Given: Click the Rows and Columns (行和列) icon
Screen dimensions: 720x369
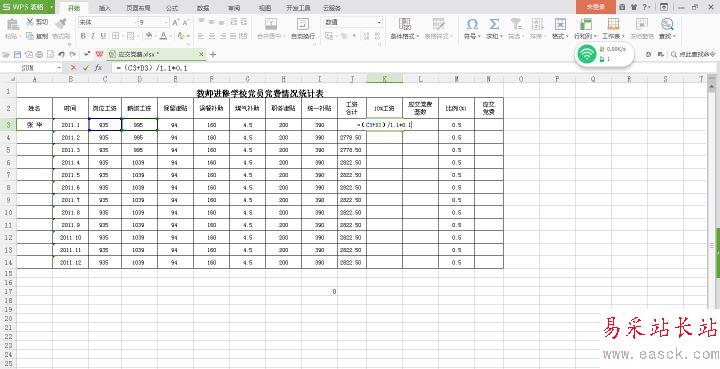Looking at the screenshot, I should (586, 24).
